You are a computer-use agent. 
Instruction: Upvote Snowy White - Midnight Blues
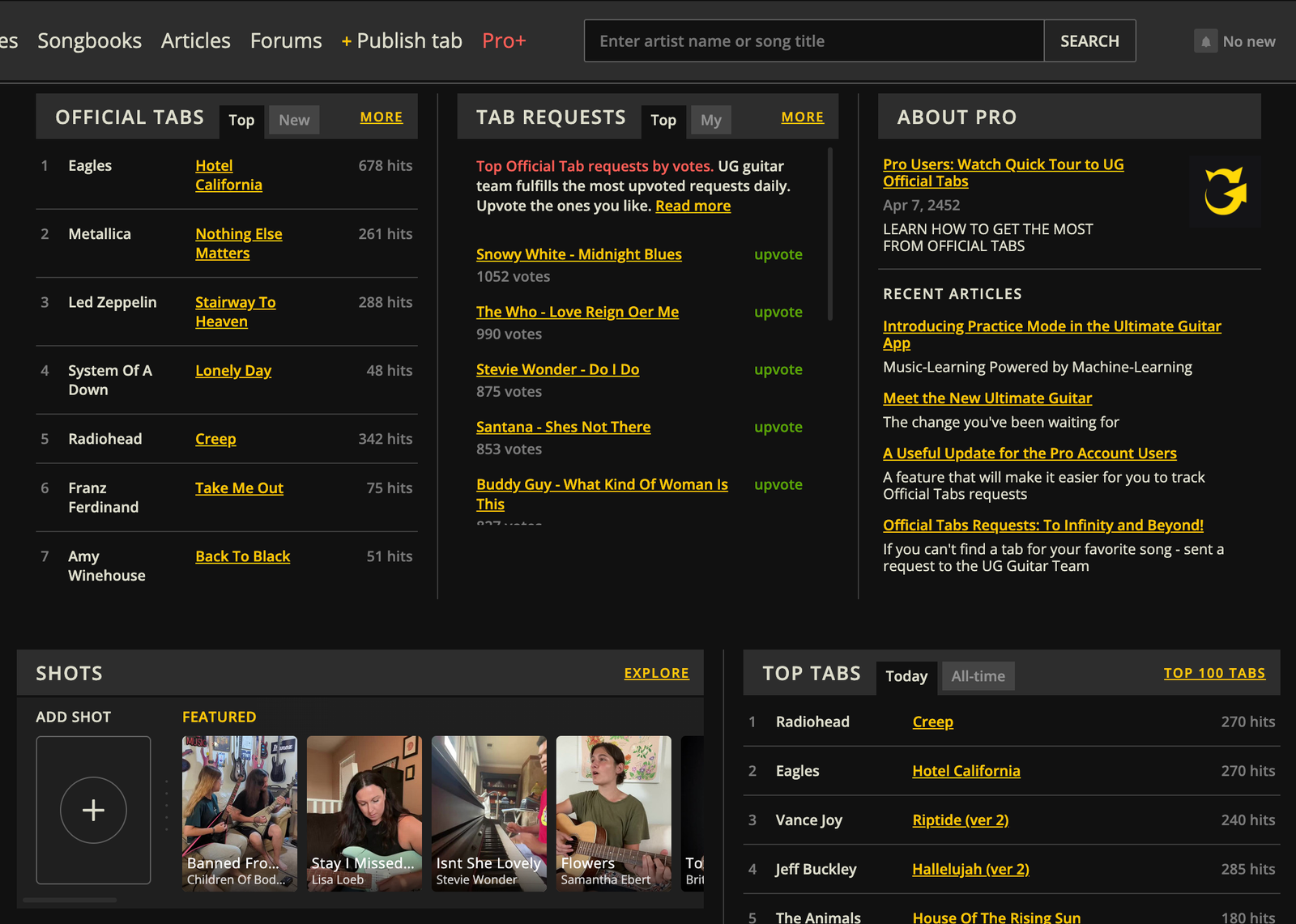tap(778, 254)
